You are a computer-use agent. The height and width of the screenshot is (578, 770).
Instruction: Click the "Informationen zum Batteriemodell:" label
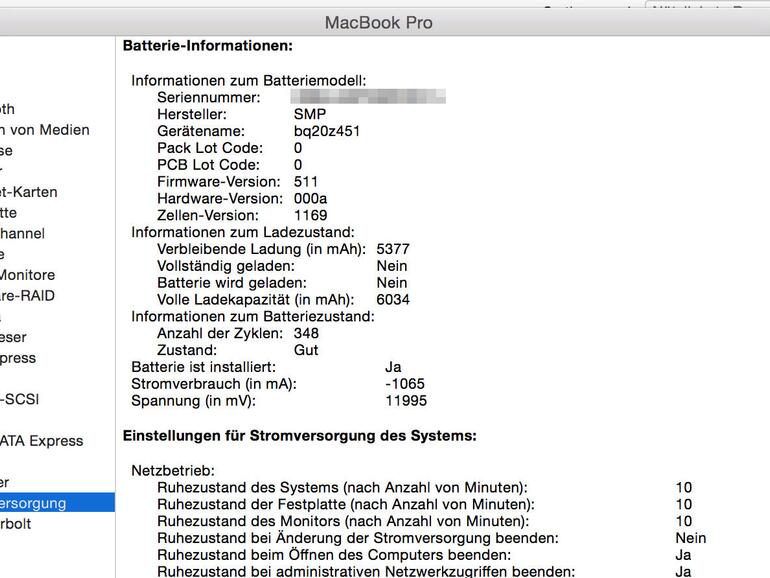pyautogui.click(x=248, y=81)
